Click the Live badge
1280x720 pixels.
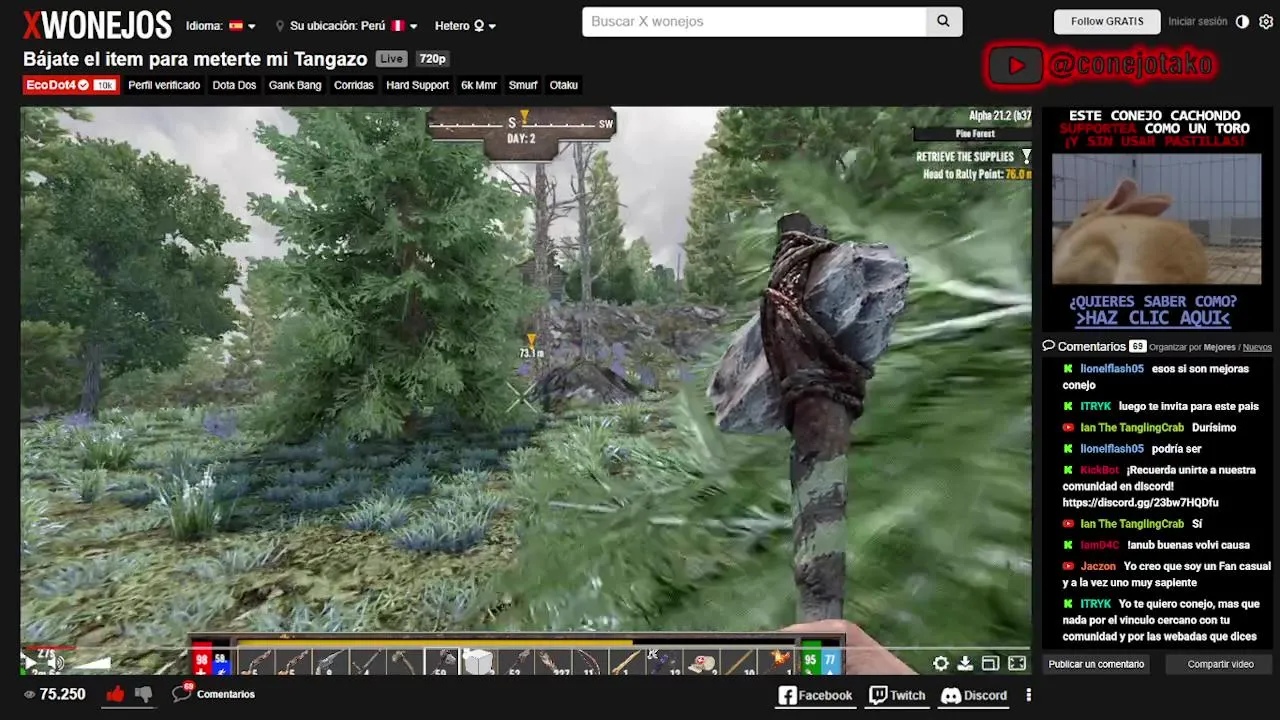tap(392, 59)
